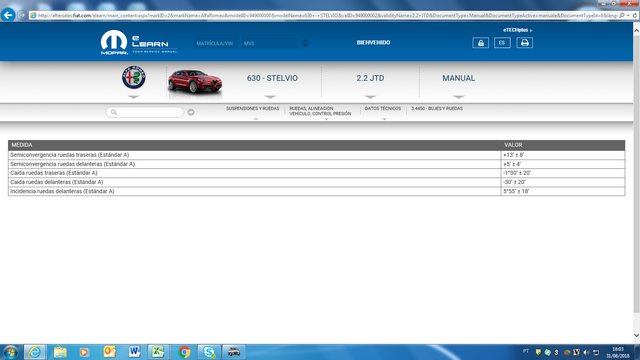Expand arrow below DATOS TÉCNICOS
640x360 pixels.
[384, 119]
